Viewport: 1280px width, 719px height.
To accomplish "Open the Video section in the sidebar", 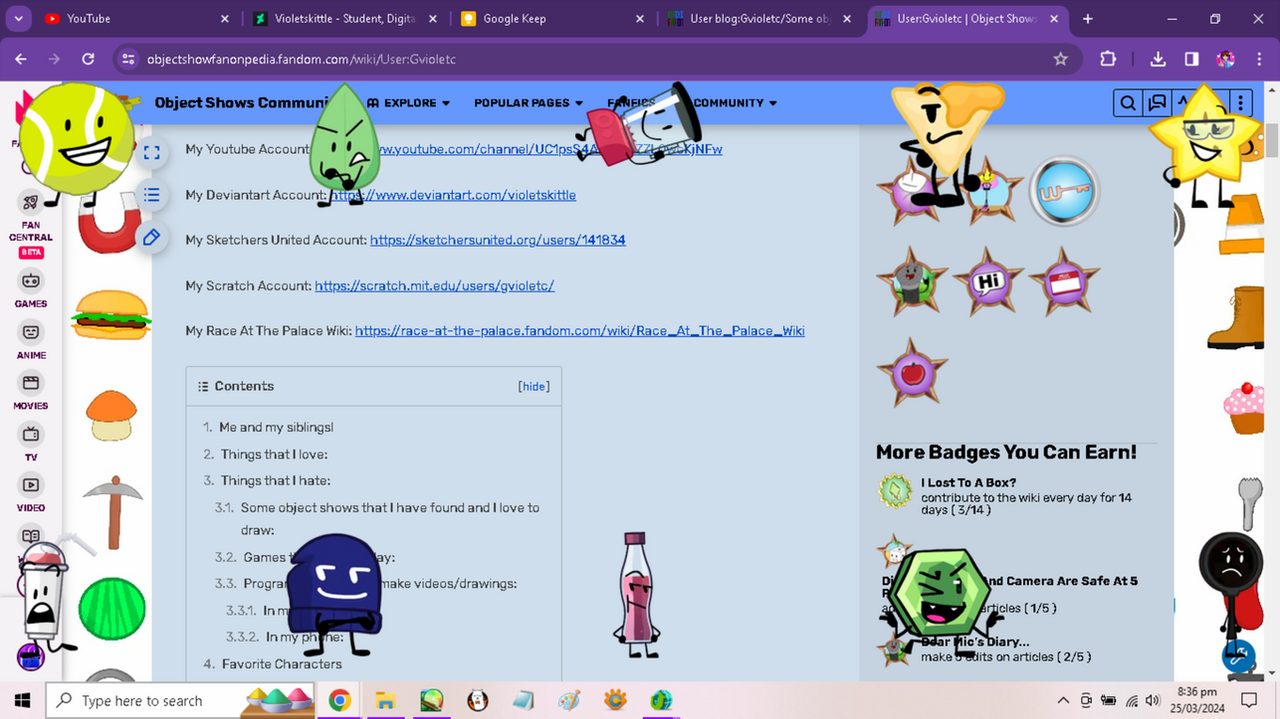I will tap(31, 493).
